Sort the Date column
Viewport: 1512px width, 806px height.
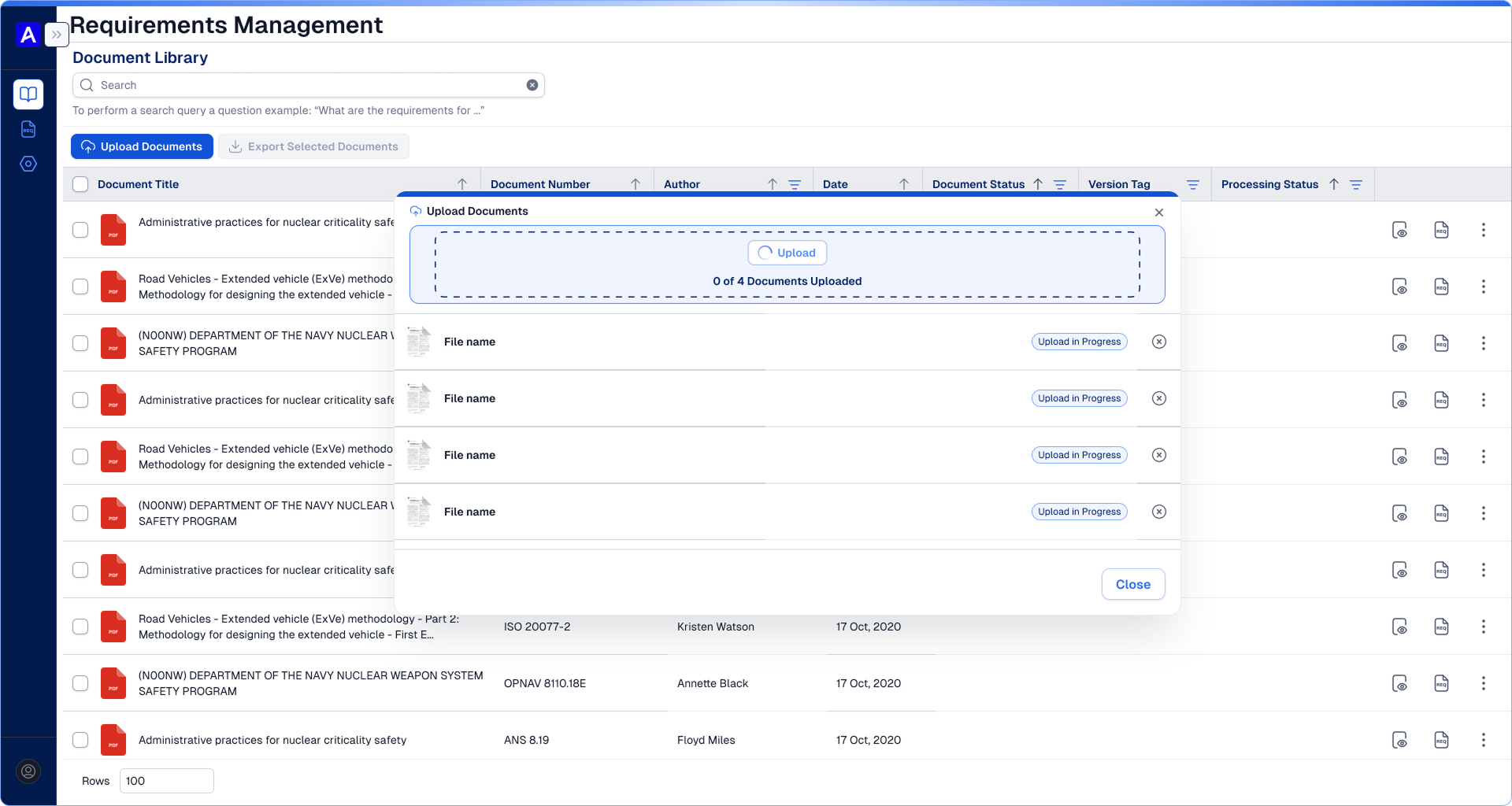[x=904, y=184]
